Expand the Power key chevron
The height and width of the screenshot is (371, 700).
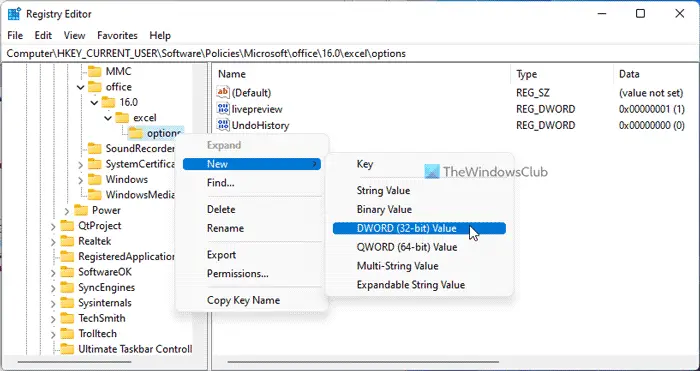pos(67,211)
